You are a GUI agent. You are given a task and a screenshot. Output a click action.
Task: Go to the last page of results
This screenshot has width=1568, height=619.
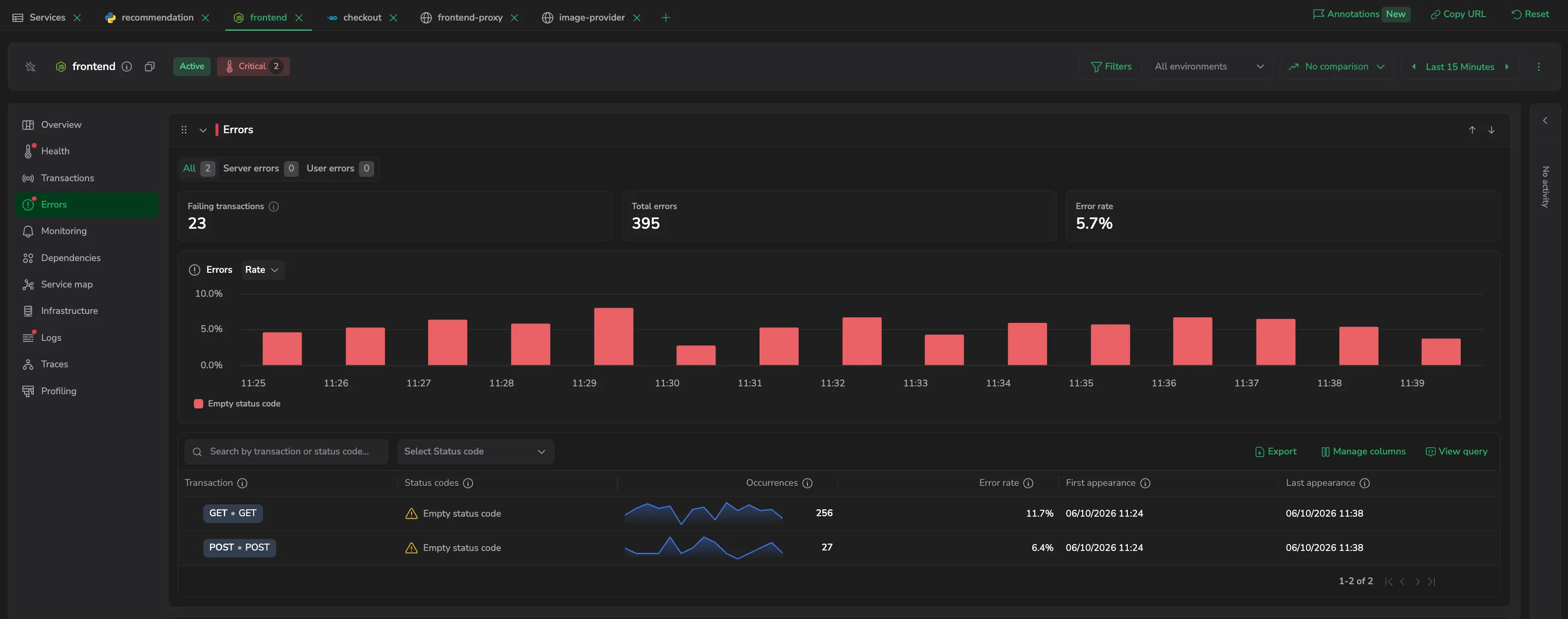coord(1432,581)
